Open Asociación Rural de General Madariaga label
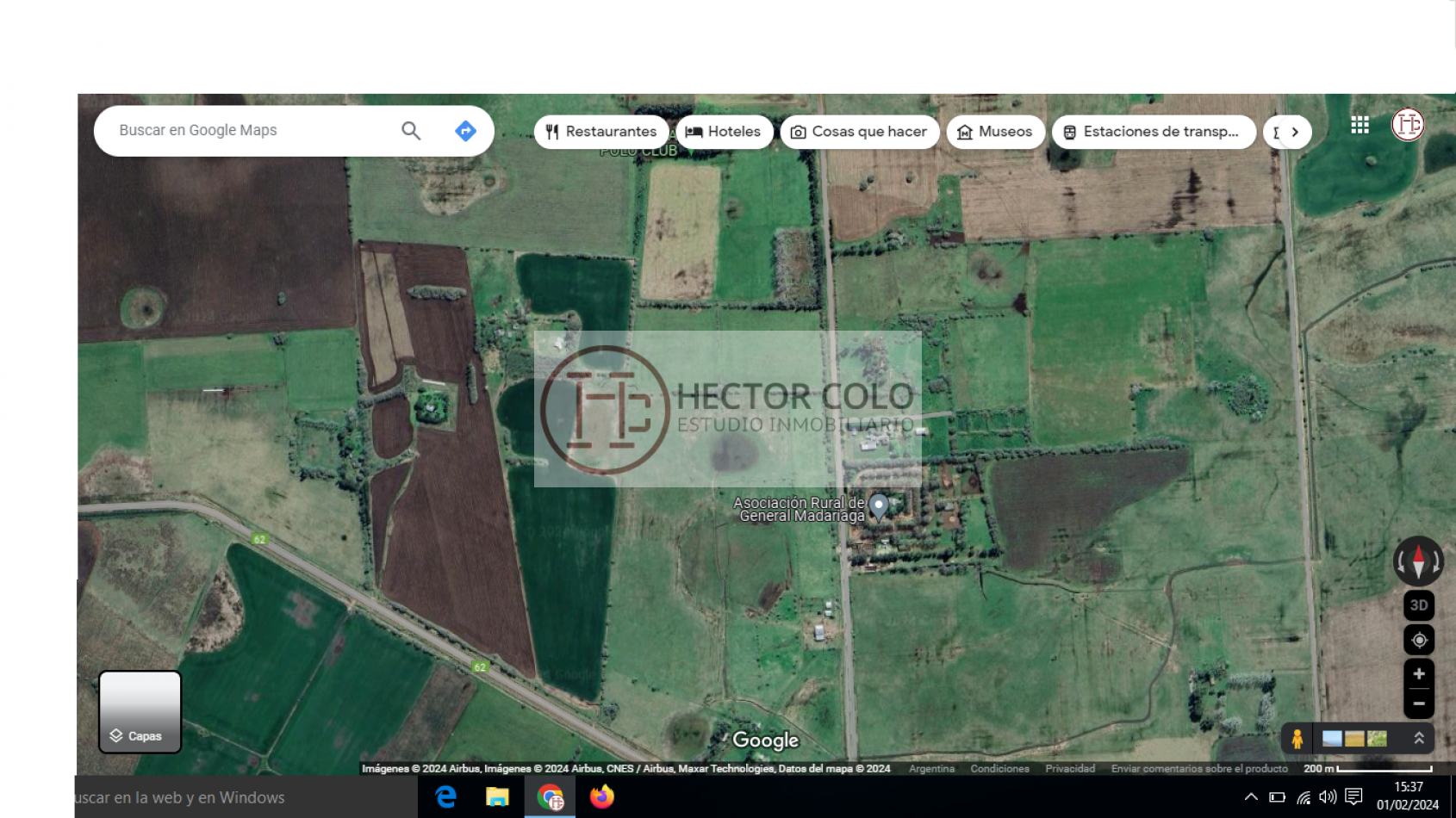Viewport: 1456px width, 818px height. [800, 509]
